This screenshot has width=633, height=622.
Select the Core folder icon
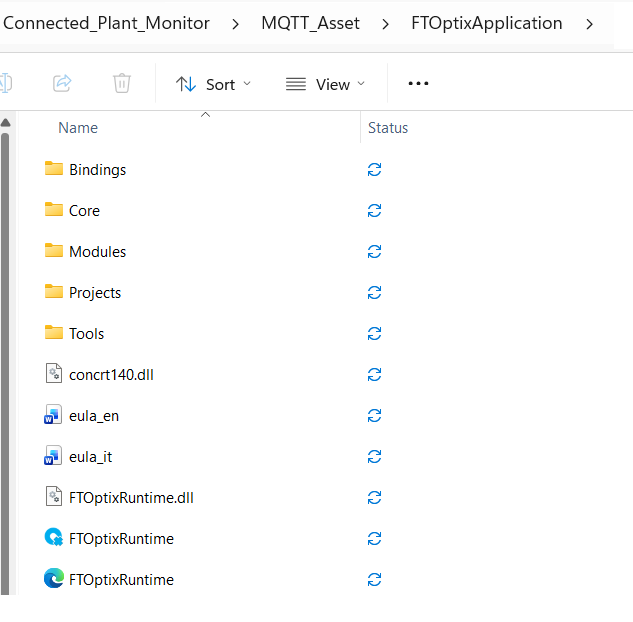point(54,209)
